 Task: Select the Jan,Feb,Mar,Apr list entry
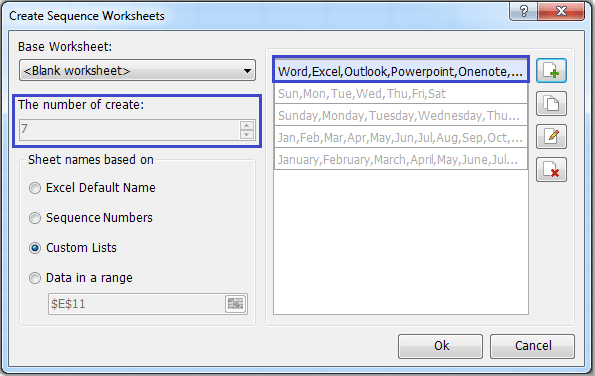click(x=401, y=137)
